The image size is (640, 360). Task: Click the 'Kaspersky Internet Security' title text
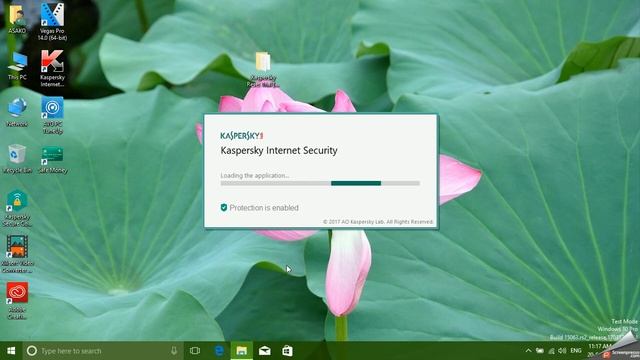279,151
